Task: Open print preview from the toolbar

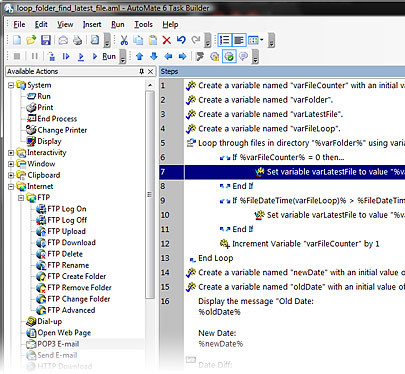Action: click(95, 40)
